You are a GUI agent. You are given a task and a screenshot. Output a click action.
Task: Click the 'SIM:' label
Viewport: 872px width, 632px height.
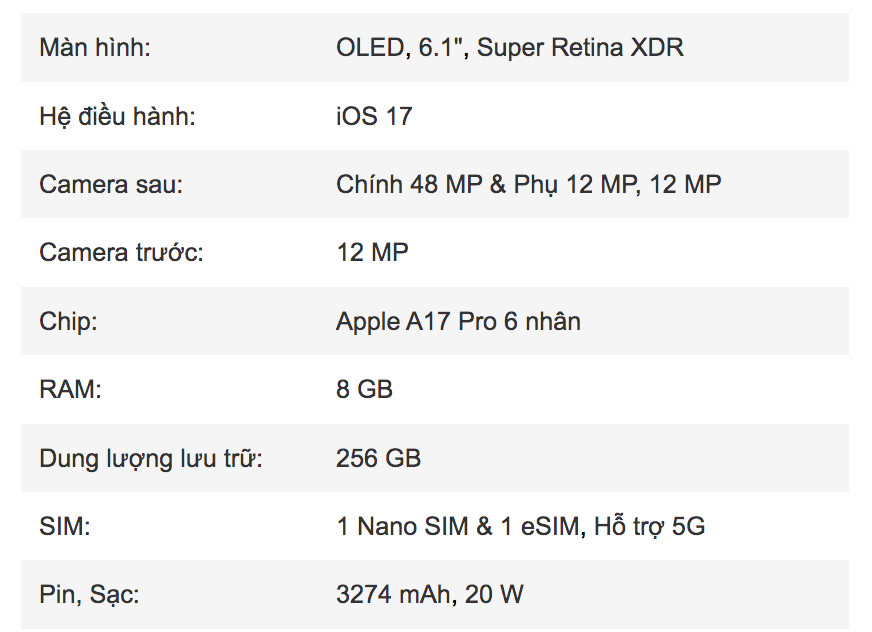pyautogui.click(x=65, y=526)
